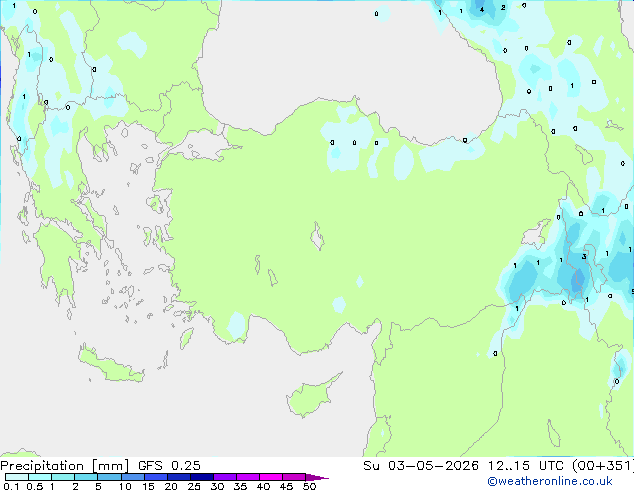
Task: Click the 0.5–1 mm legend color box
Action: coord(40,477)
